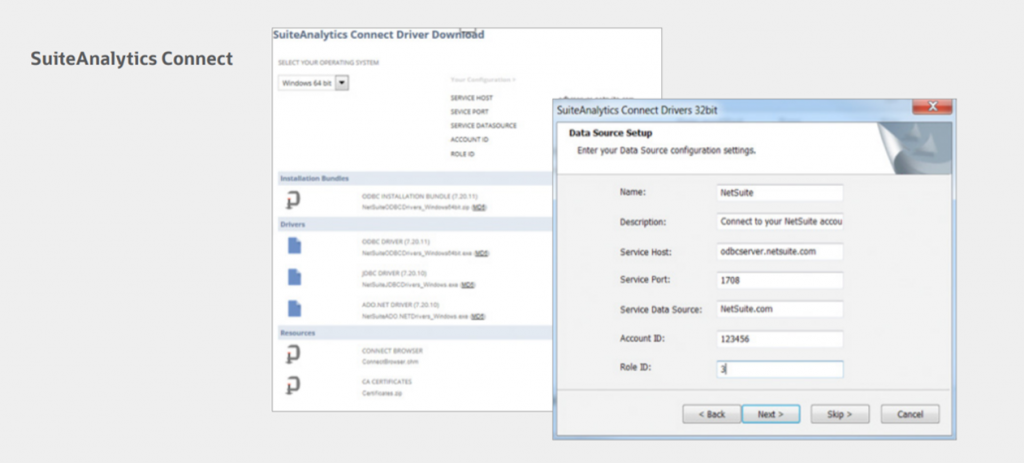This screenshot has width=1024, height=463.
Task: Click the ODBC Installation Bundle zip icon
Action: (294, 201)
